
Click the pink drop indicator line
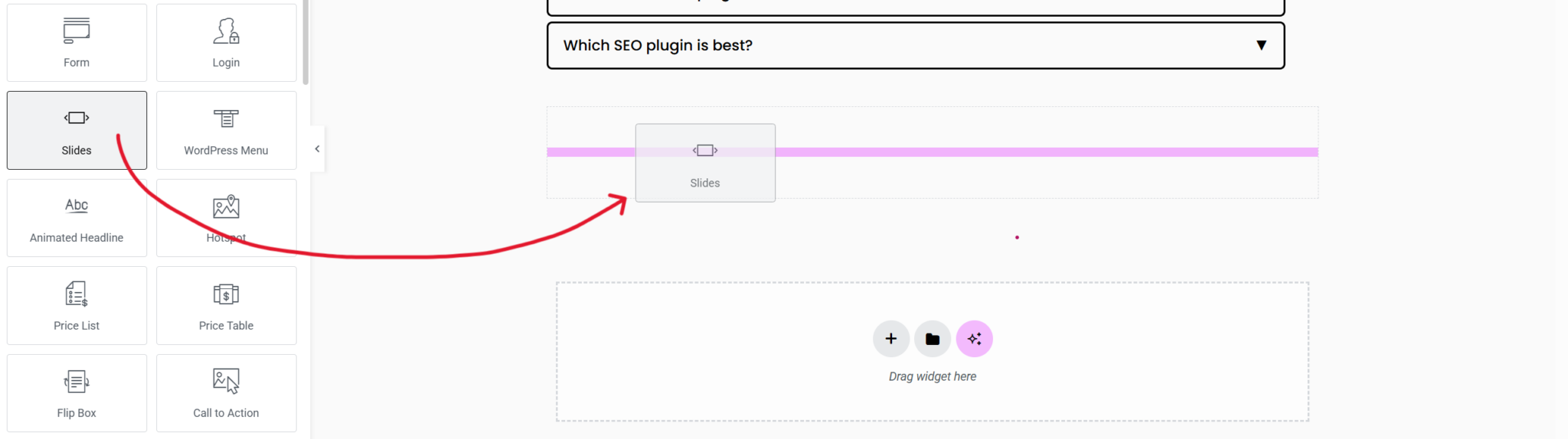point(1041,152)
